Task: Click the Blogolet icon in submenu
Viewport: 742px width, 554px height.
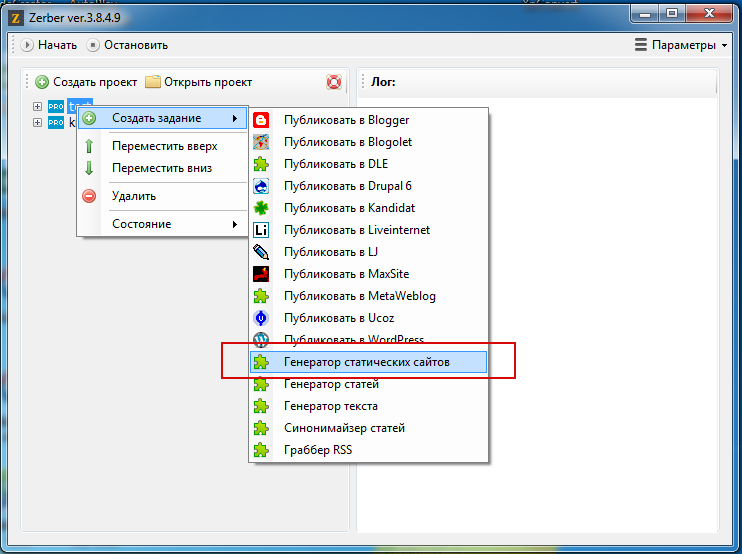Action: tap(261, 142)
